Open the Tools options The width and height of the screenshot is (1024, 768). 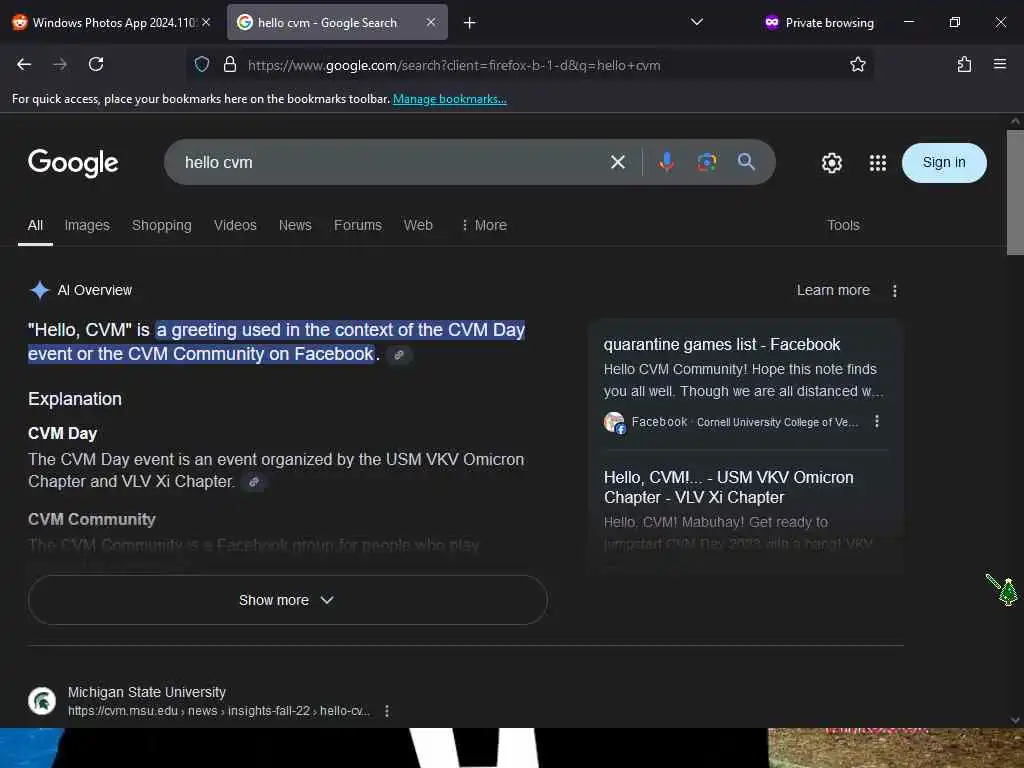[x=843, y=225]
